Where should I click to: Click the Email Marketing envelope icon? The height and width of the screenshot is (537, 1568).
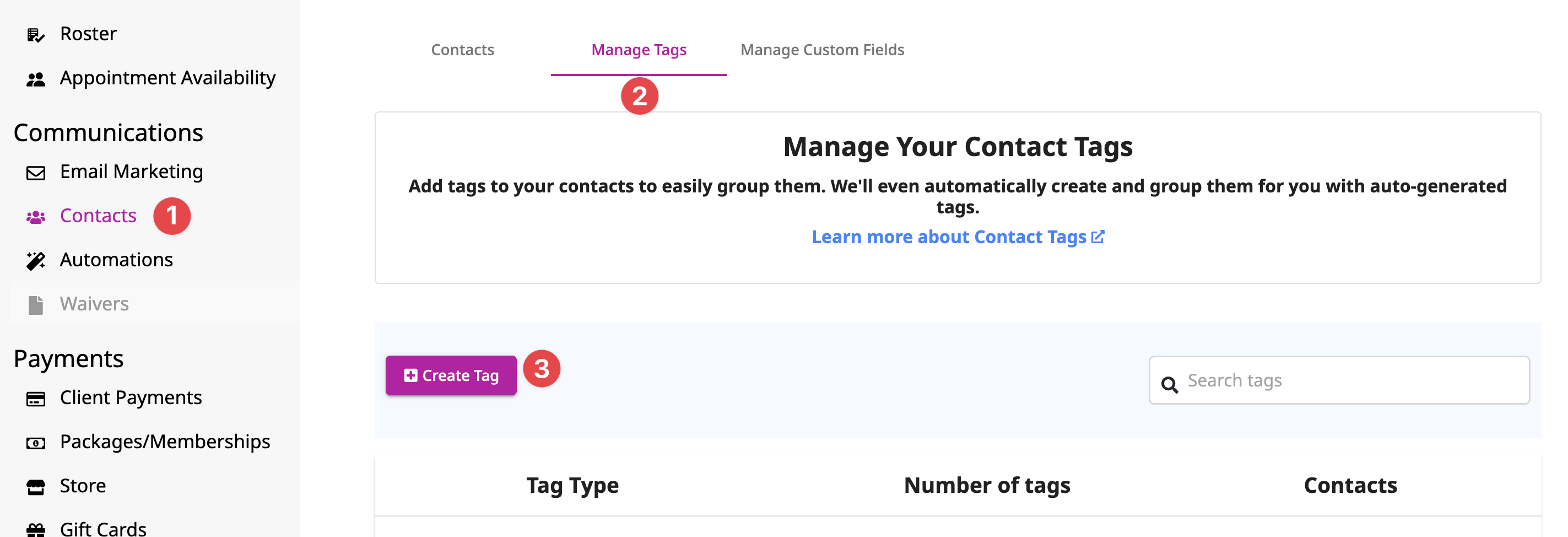(35, 173)
